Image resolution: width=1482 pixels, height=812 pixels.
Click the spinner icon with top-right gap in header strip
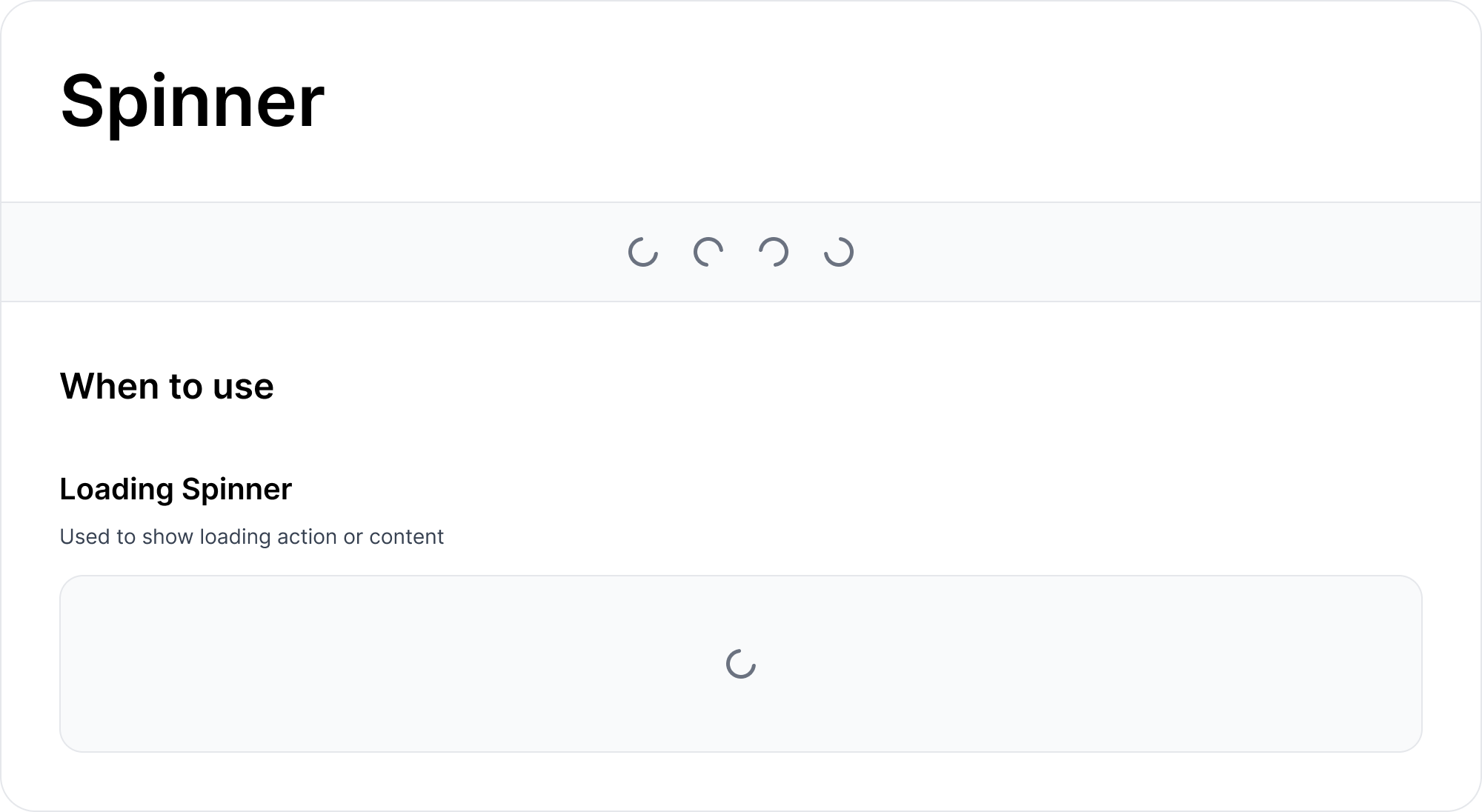(643, 252)
